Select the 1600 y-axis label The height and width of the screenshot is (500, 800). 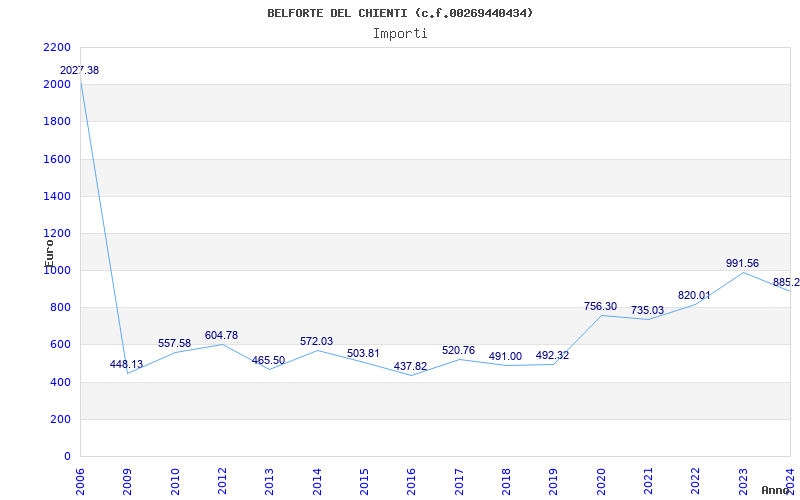point(57,159)
